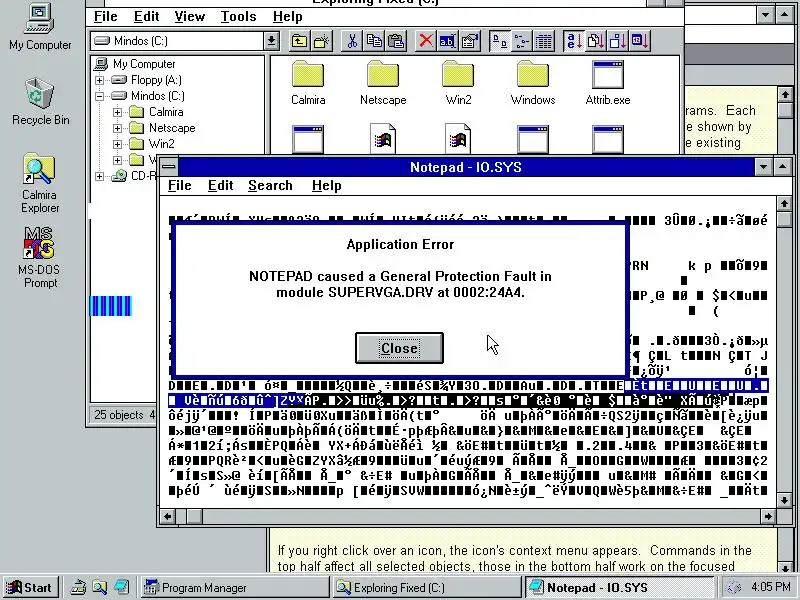The image size is (800, 600).
Task: Expand the Floppy (A:) tree node
Action: point(99,80)
